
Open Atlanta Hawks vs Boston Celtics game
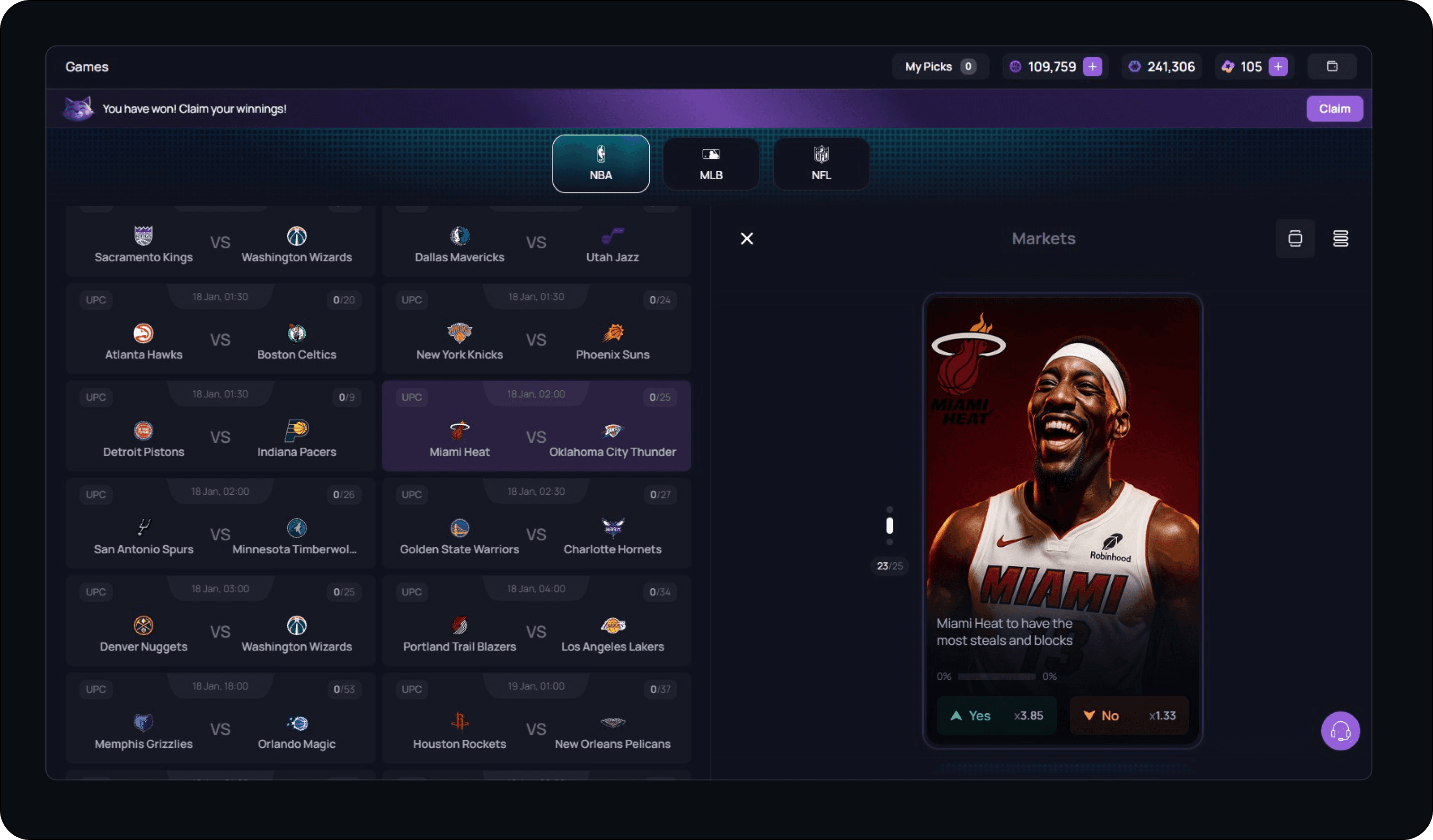(220, 339)
